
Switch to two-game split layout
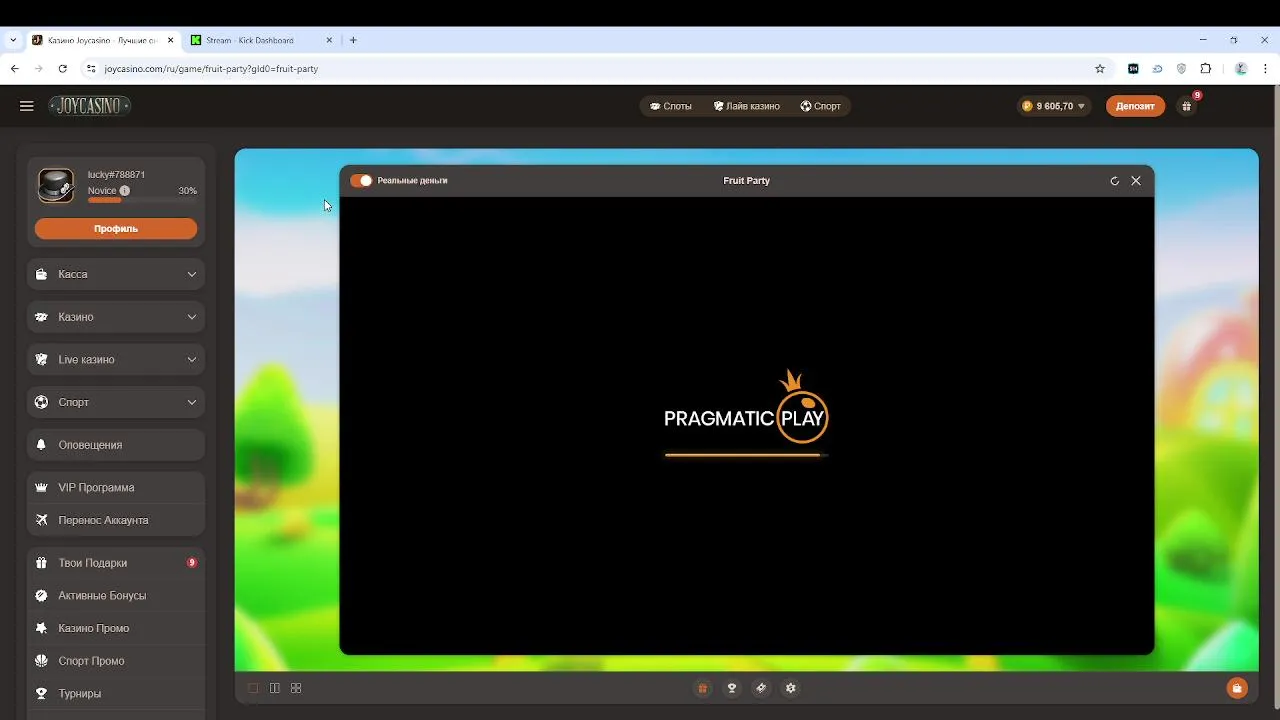[x=275, y=688]
